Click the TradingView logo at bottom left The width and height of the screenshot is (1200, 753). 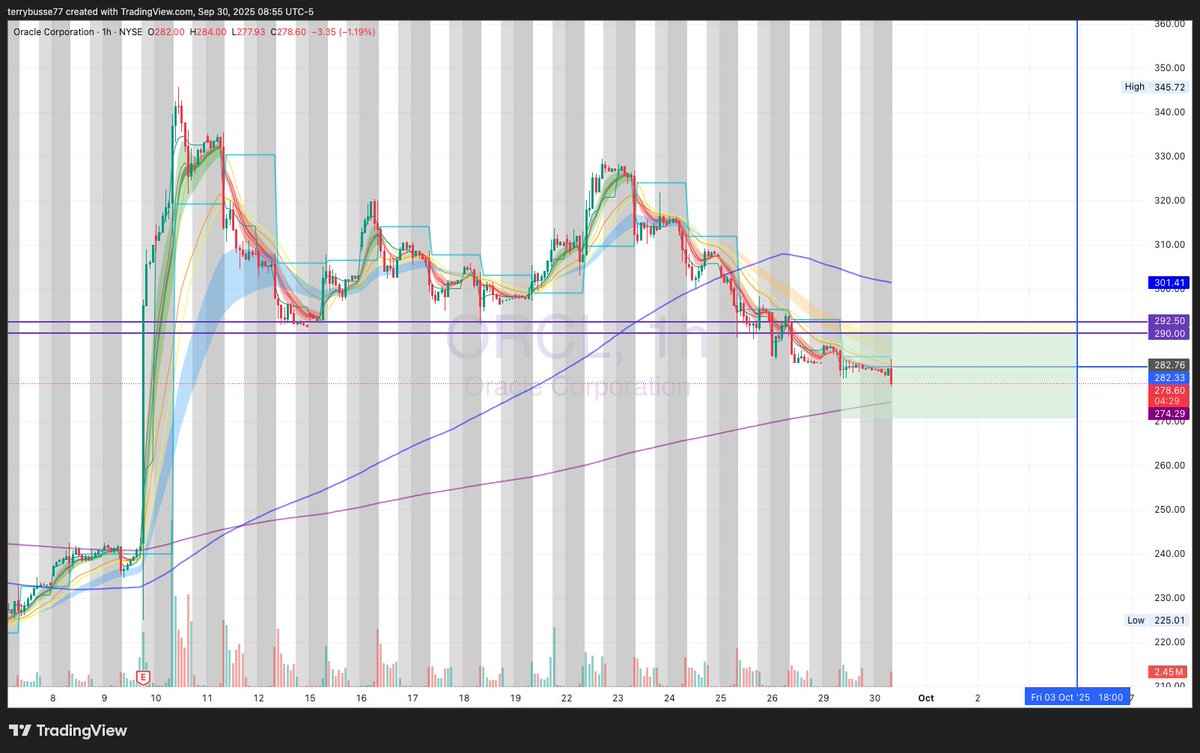(x=69, y=731)
